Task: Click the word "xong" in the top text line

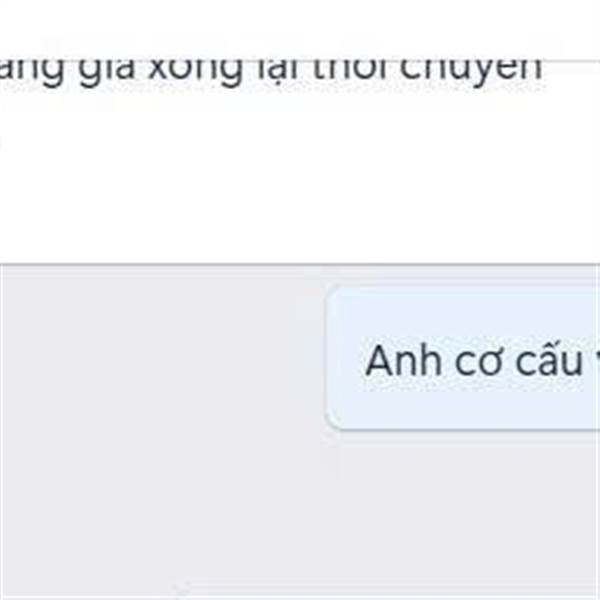Action: pyautogui.click(x=195, y=73)
